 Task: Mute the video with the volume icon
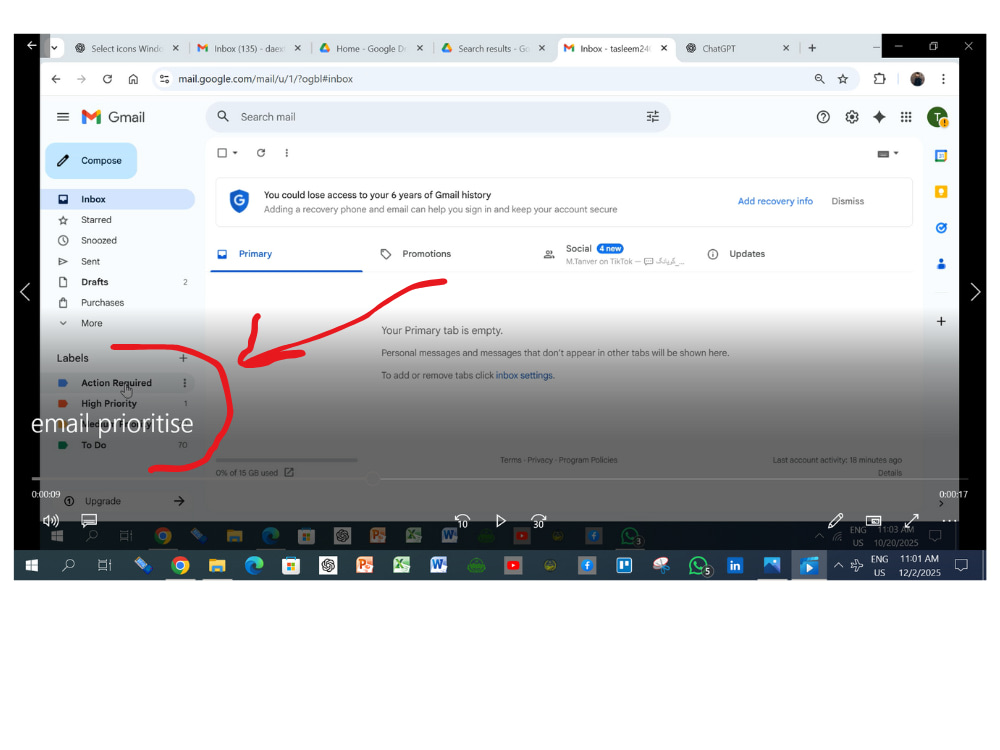coord(50,520)
